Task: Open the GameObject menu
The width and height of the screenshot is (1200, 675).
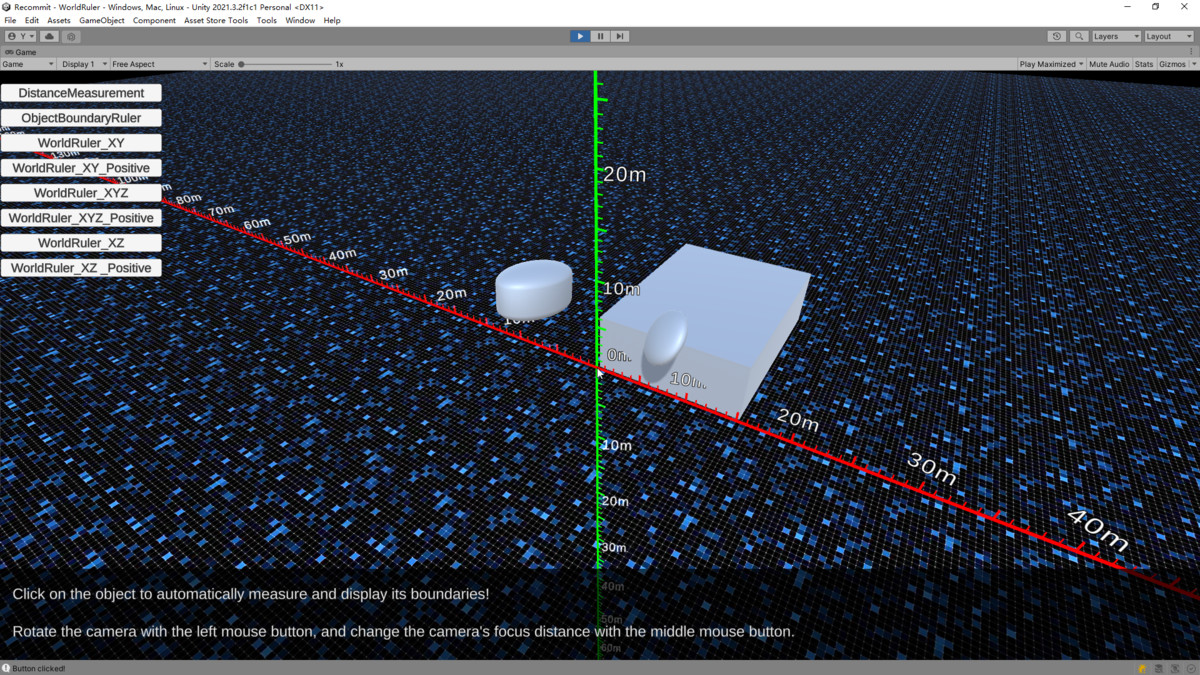Action: [x=102, y=20]
